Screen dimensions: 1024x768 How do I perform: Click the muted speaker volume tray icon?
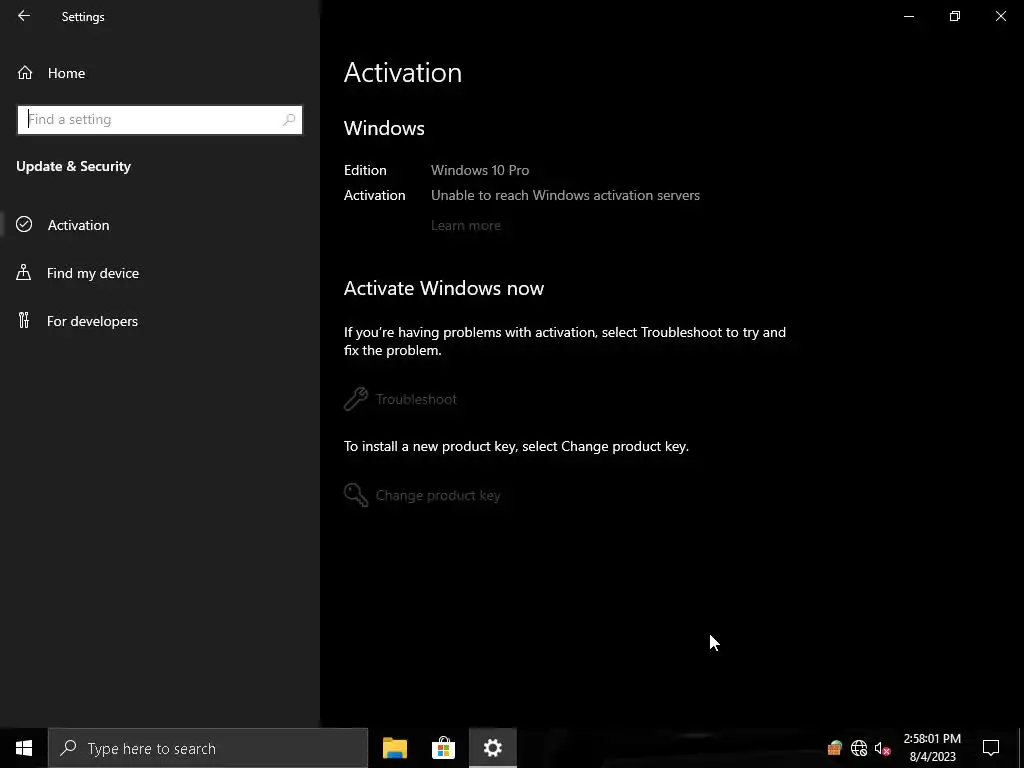point(882,748)
